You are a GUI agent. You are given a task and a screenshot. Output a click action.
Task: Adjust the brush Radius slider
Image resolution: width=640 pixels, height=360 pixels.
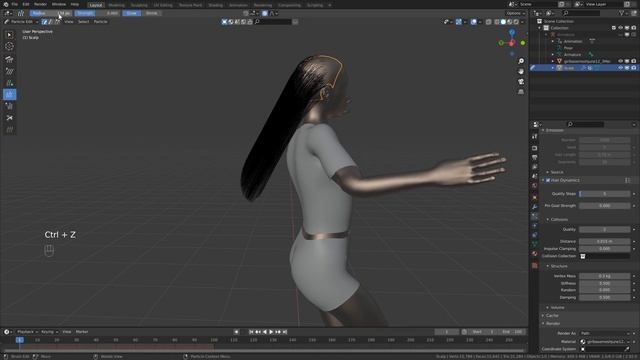[x=50, y=13]
